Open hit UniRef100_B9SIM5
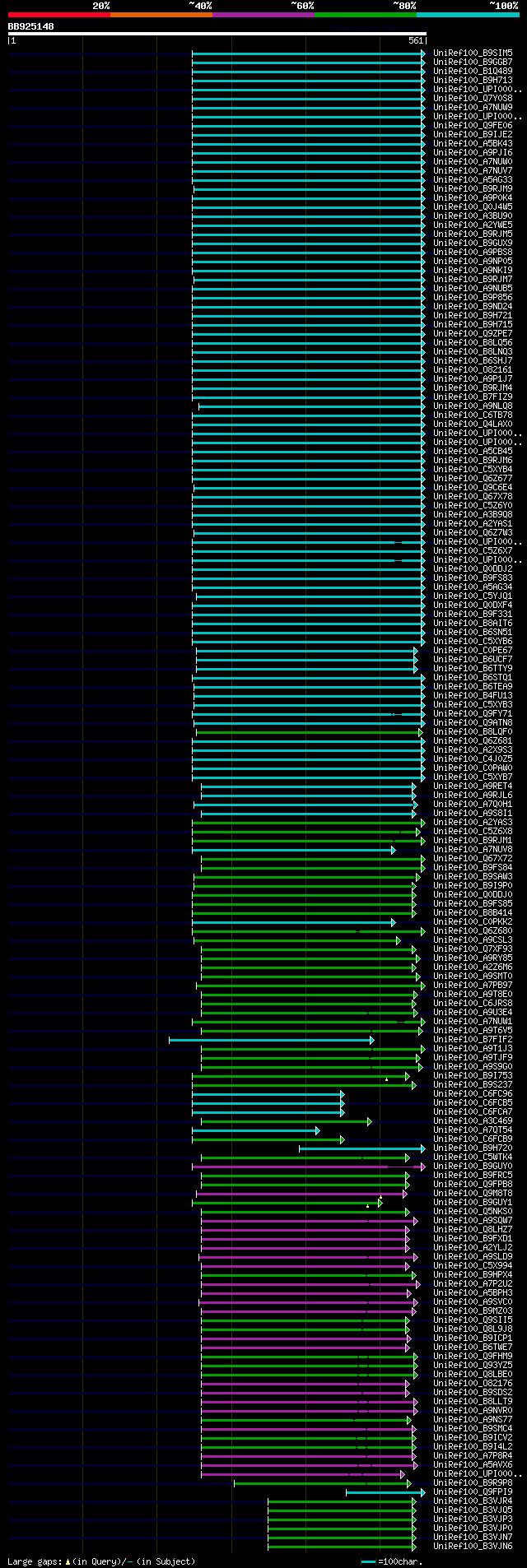The height and width of the screenshot is (1568, 527). point(473,53)
